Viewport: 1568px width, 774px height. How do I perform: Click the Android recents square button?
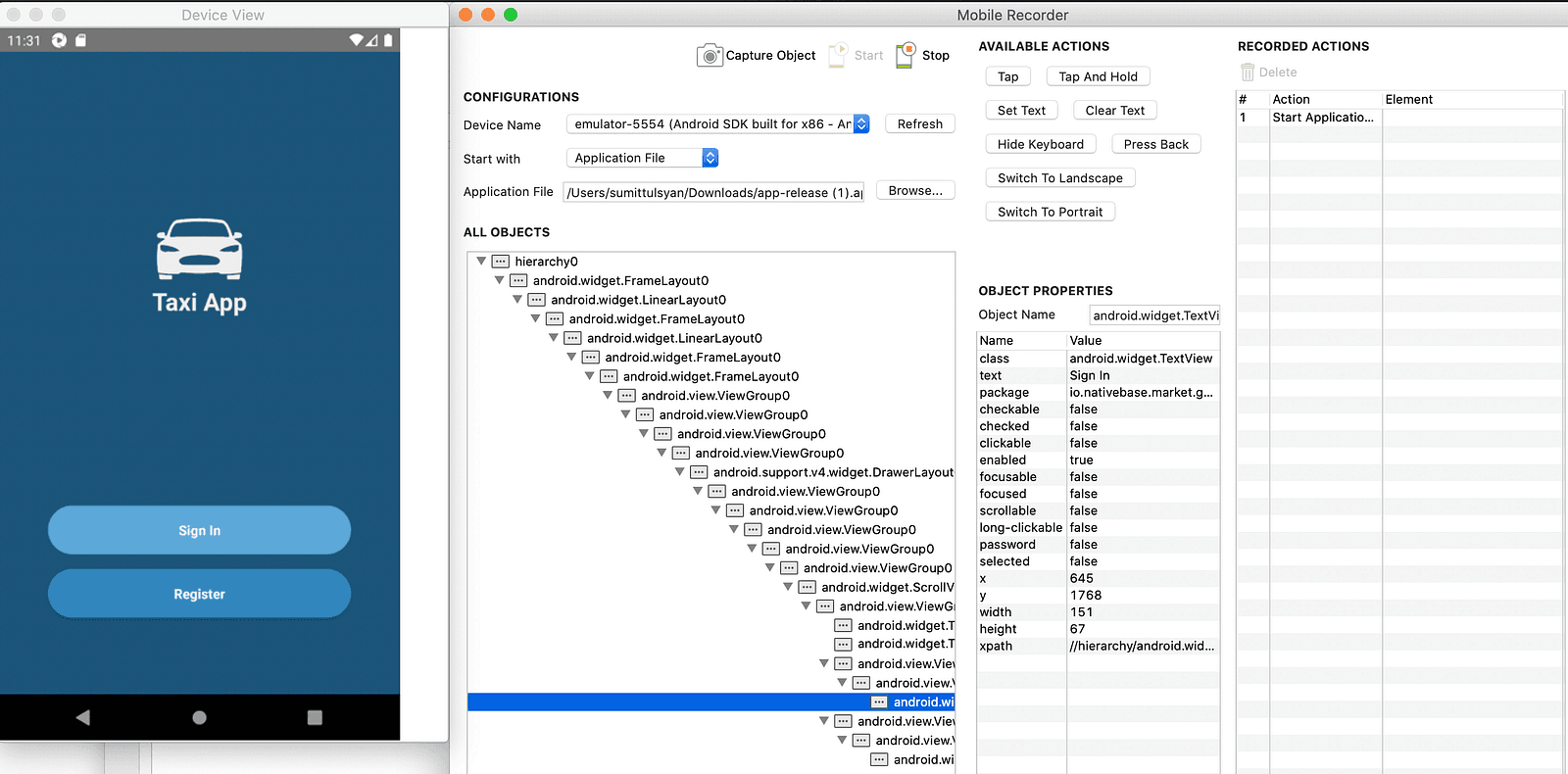pyautogui.click(x=315, y=718)
